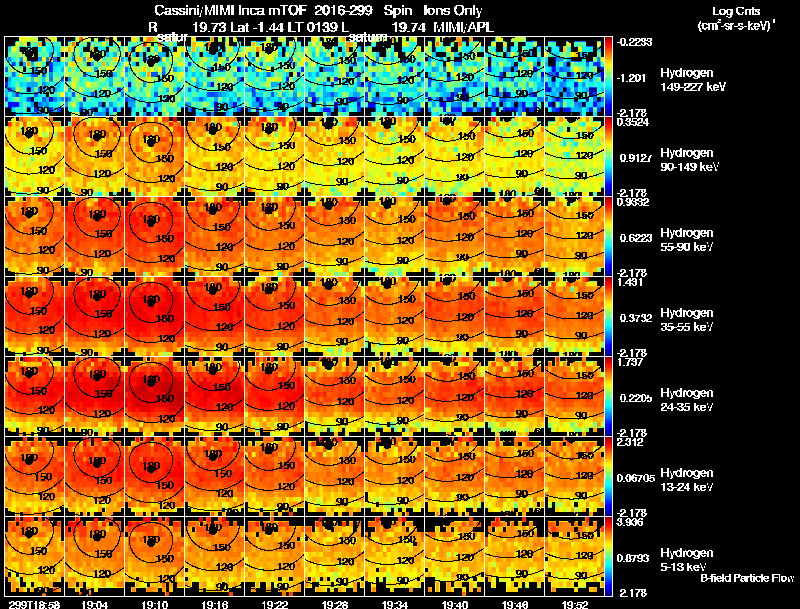Select the 19:10 panel in the 24-35 keV row
Screen dimensions: 800x609
(155, 397)
